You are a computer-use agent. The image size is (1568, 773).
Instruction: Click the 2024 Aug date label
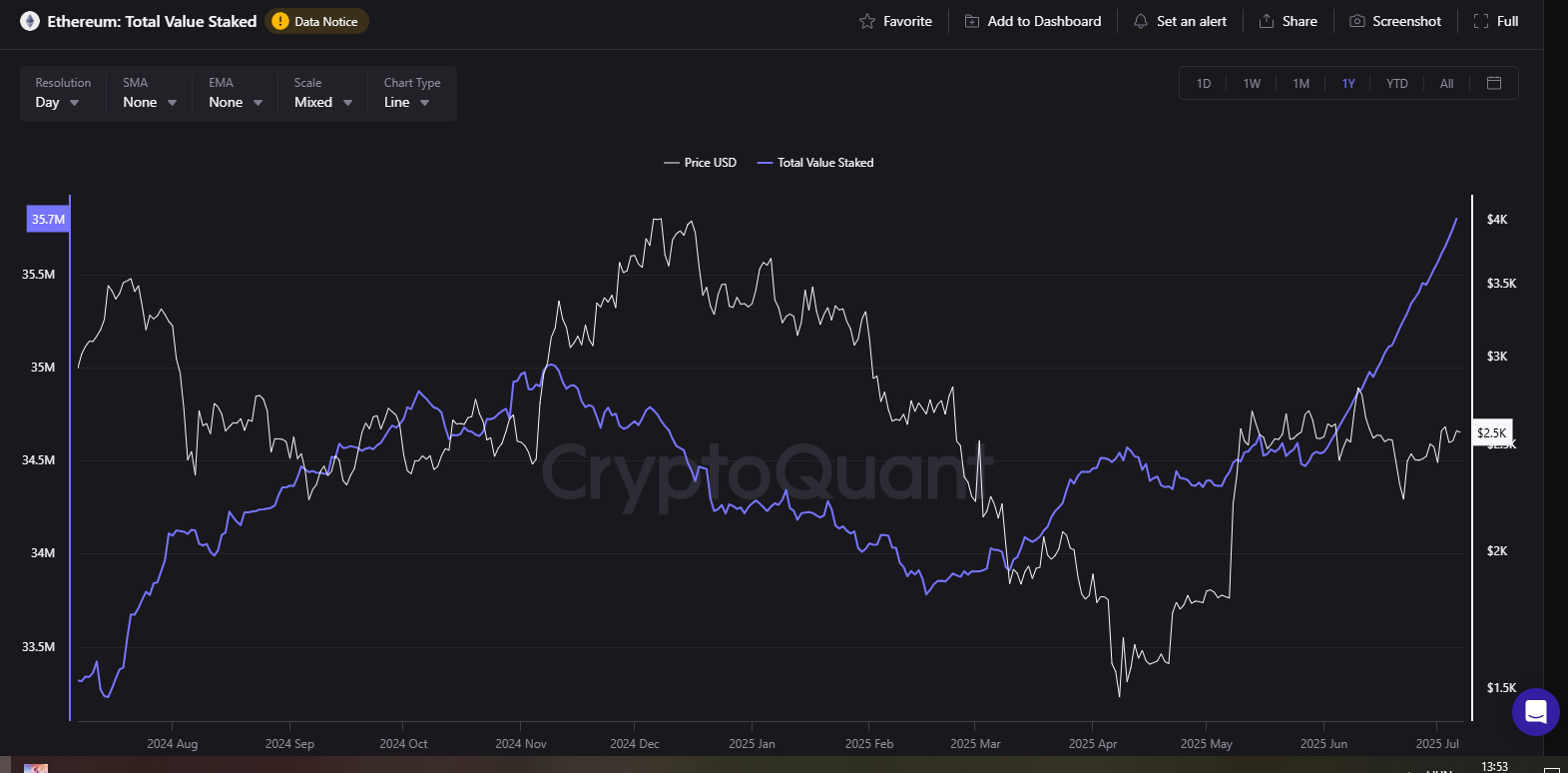click(173, 744)
